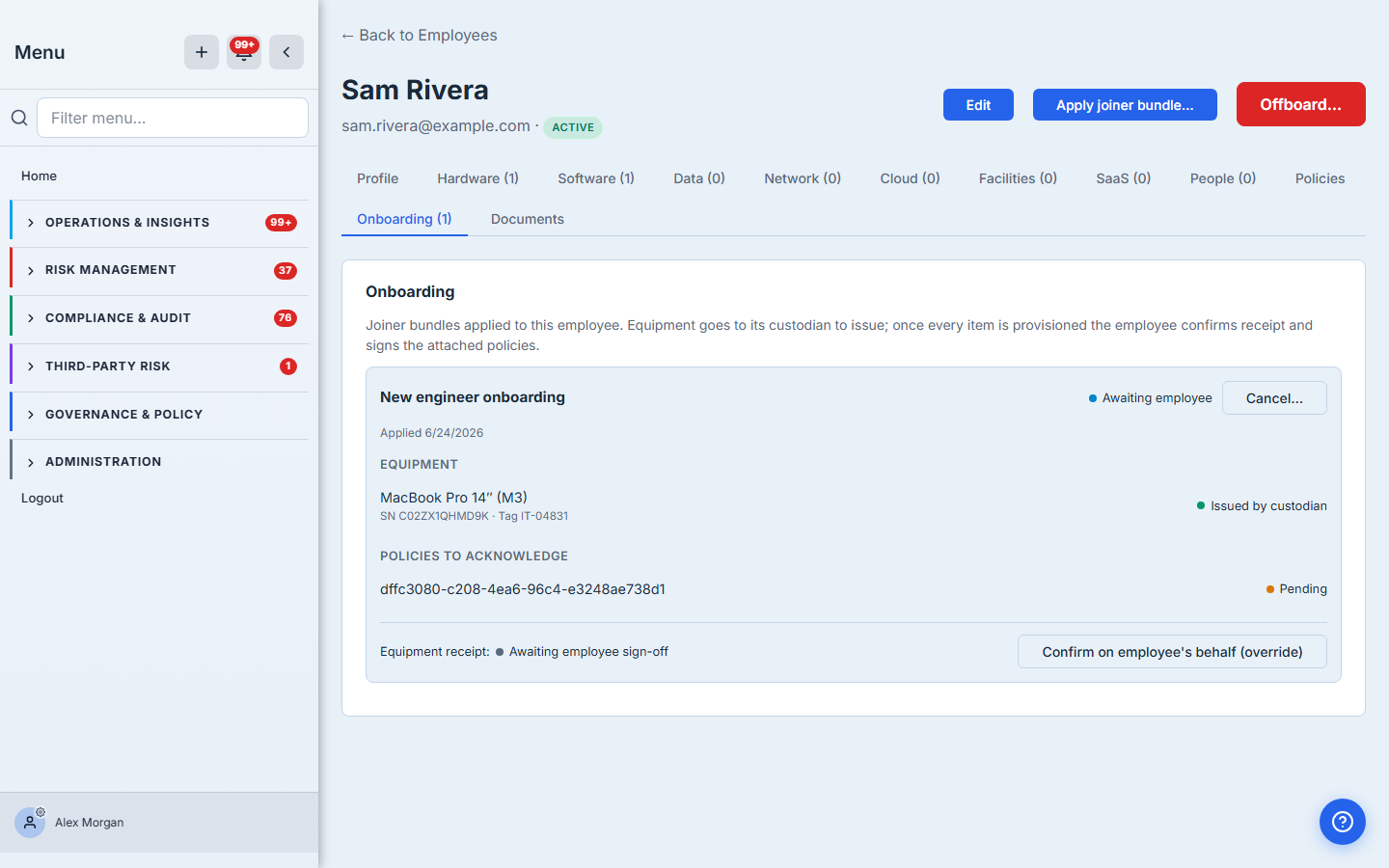1389x868 pixels.
Task: Click policy ID dffc3080-c208-4ea6-96c4-e3248ae738d1
Action: point(523,589)
